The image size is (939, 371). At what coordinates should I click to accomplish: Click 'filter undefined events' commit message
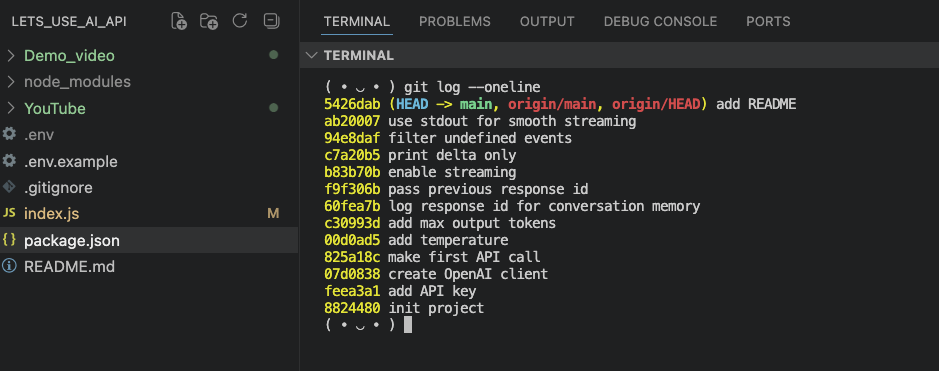tap(480, 138)
